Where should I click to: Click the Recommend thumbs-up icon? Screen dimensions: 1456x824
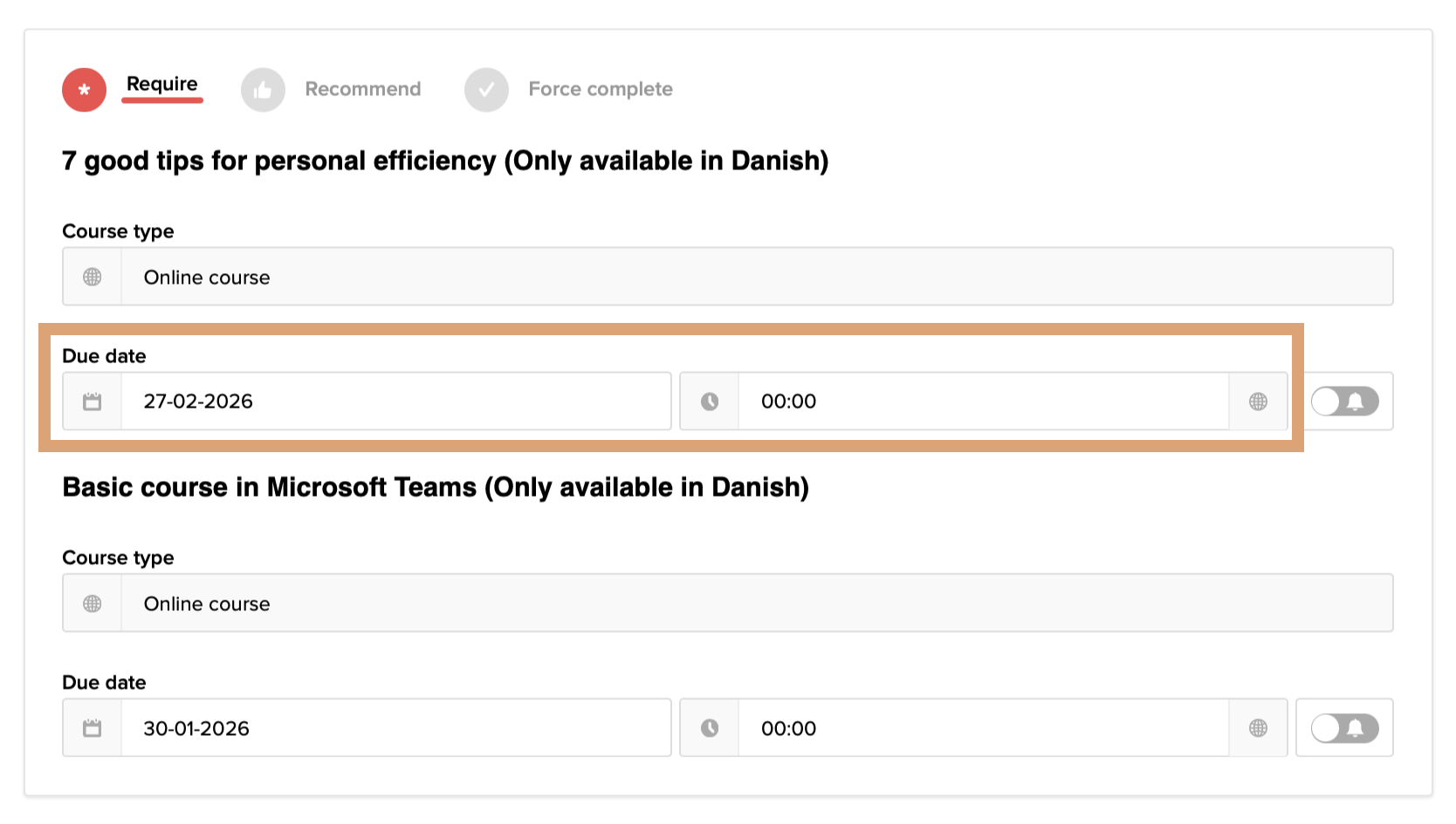[x=264, y=89]
